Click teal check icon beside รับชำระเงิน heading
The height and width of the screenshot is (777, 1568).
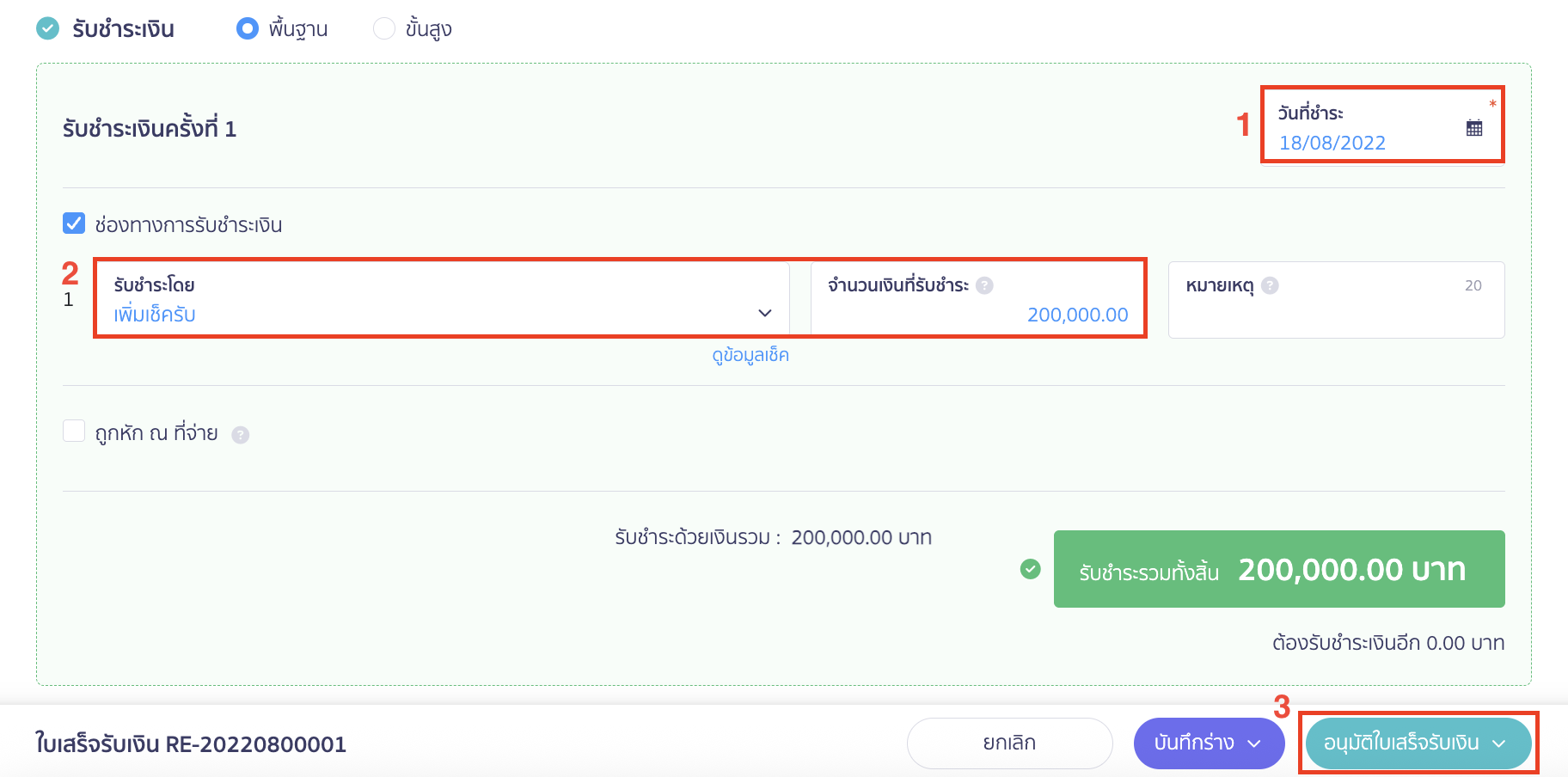pos(48,28)
